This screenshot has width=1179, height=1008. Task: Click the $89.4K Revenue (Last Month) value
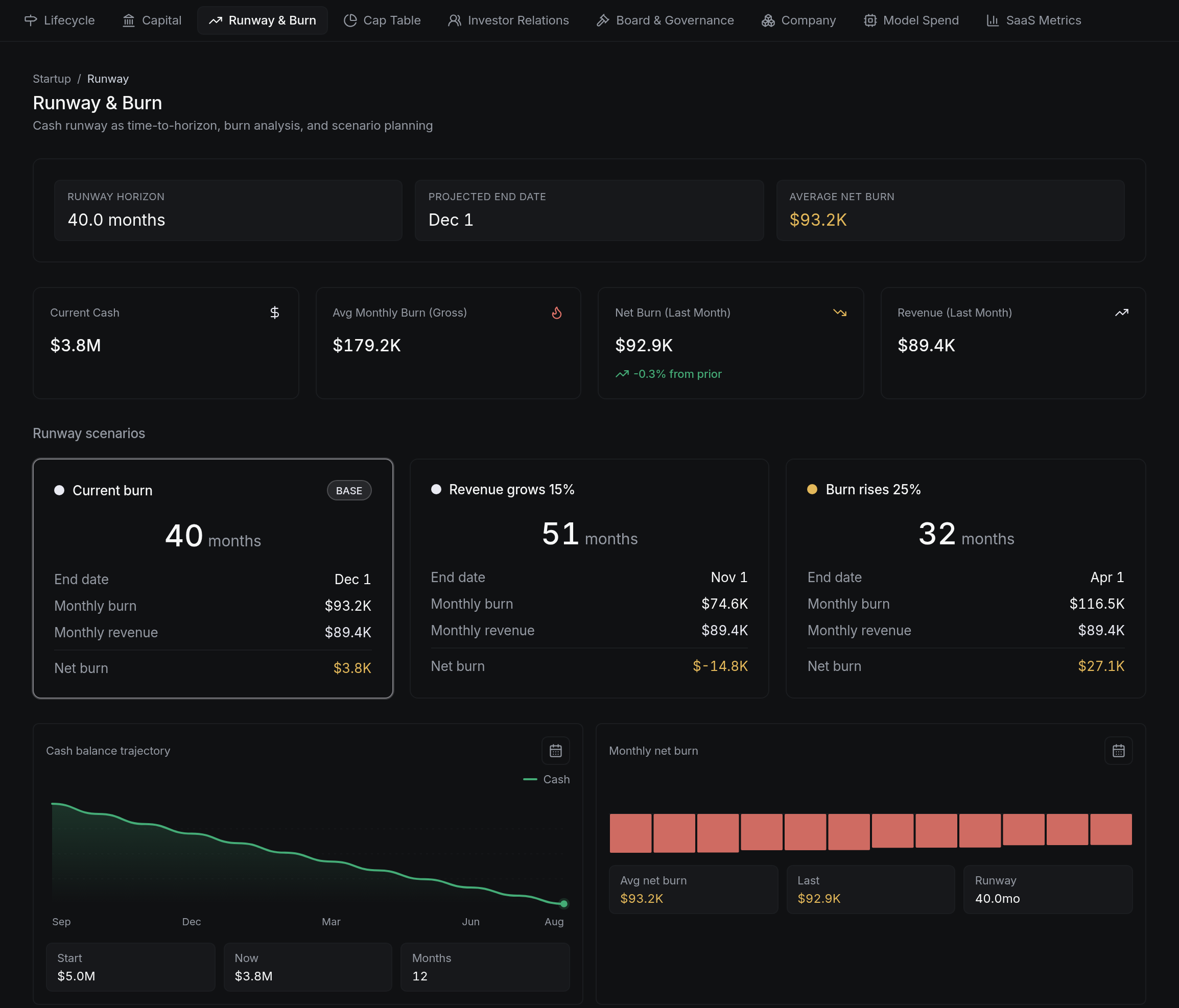pyautogui.click(x=926, y=345)
